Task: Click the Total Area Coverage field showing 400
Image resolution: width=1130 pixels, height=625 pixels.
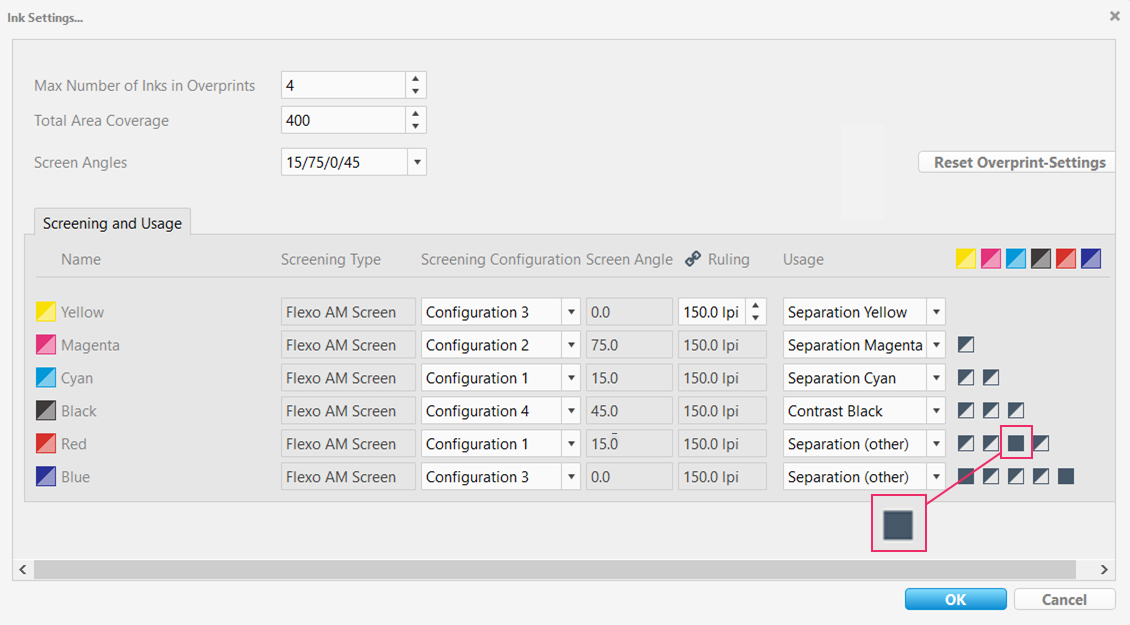Action: pyautogui.click(x=344, y=120)
